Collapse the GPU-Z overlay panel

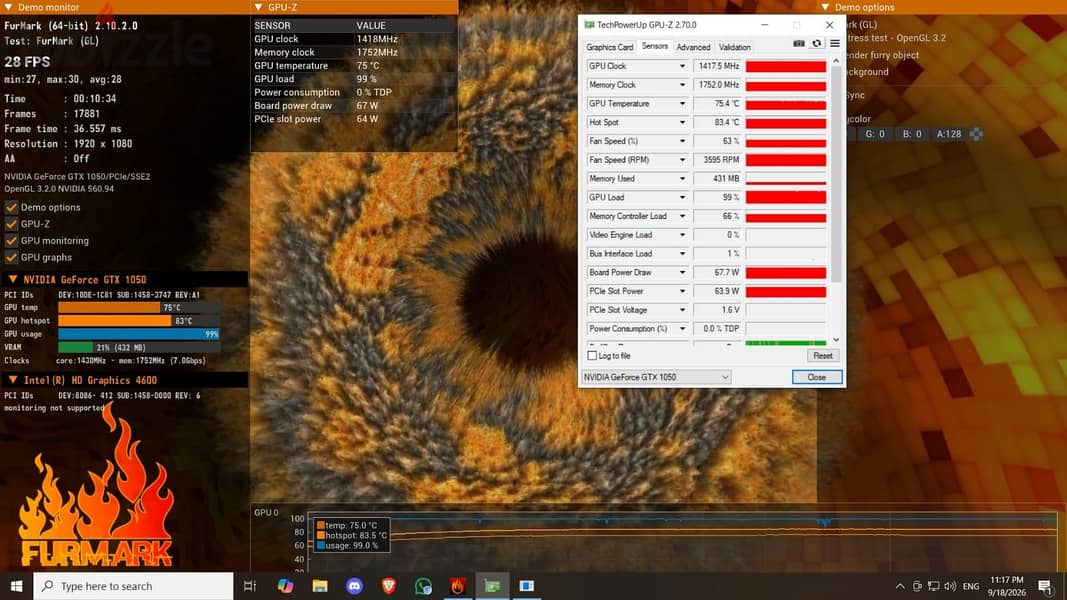(x=259, y=7)
